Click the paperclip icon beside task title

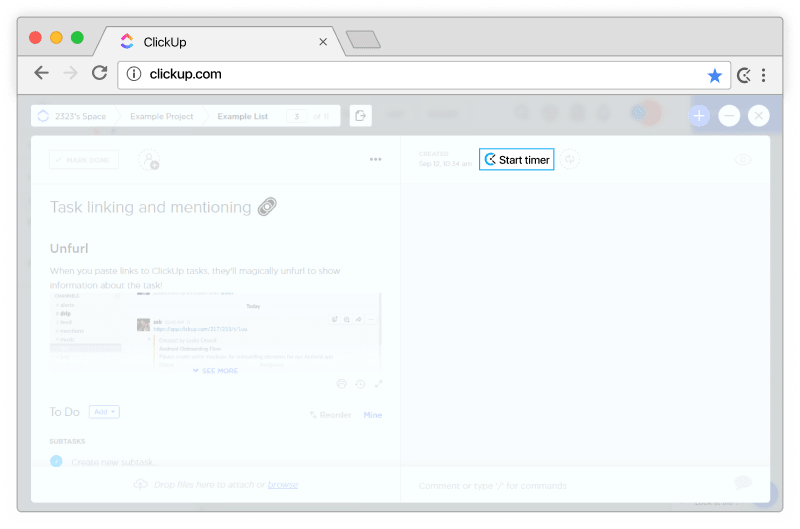coord(267,207)
